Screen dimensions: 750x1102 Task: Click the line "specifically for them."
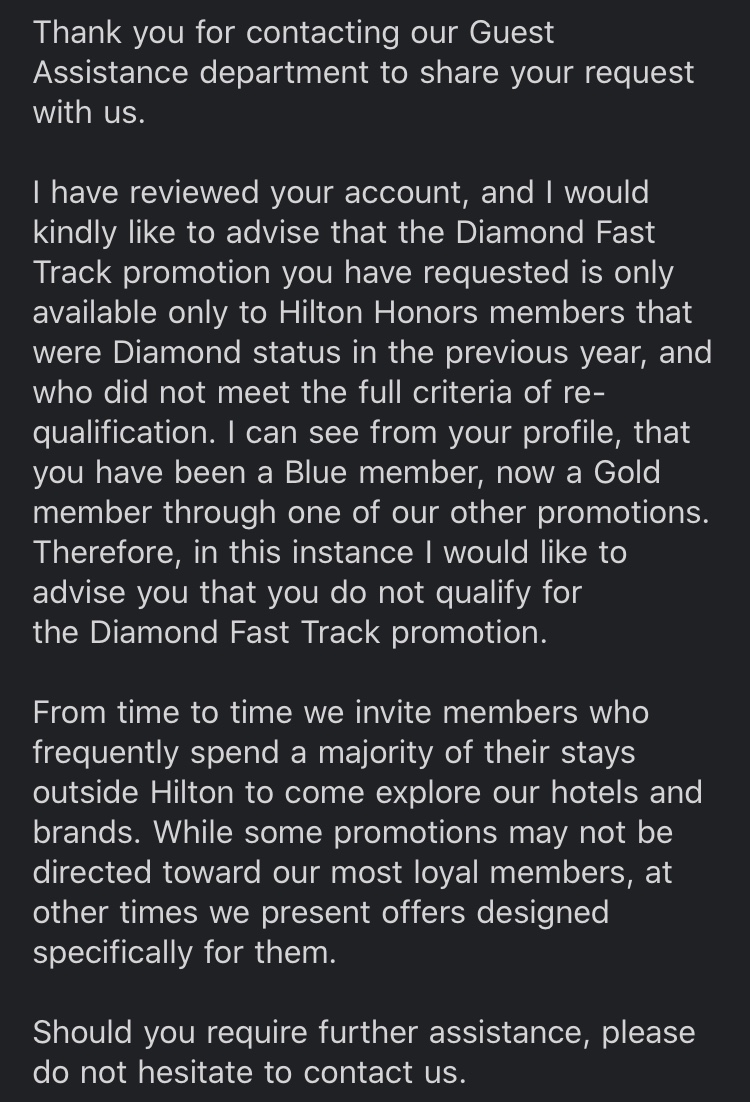184,952
